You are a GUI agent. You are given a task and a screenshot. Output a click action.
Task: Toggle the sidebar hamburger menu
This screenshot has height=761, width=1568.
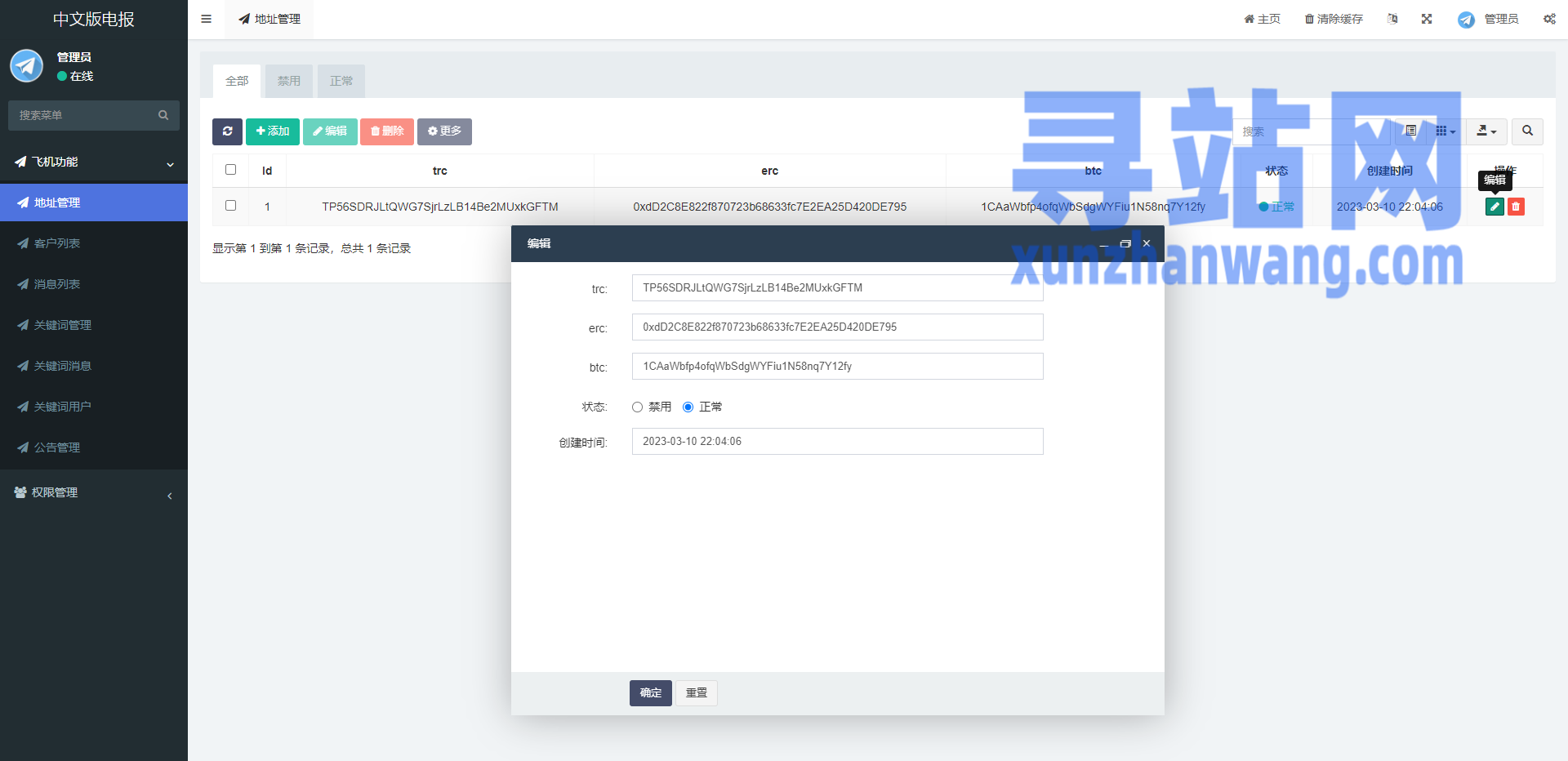point(206,19)
